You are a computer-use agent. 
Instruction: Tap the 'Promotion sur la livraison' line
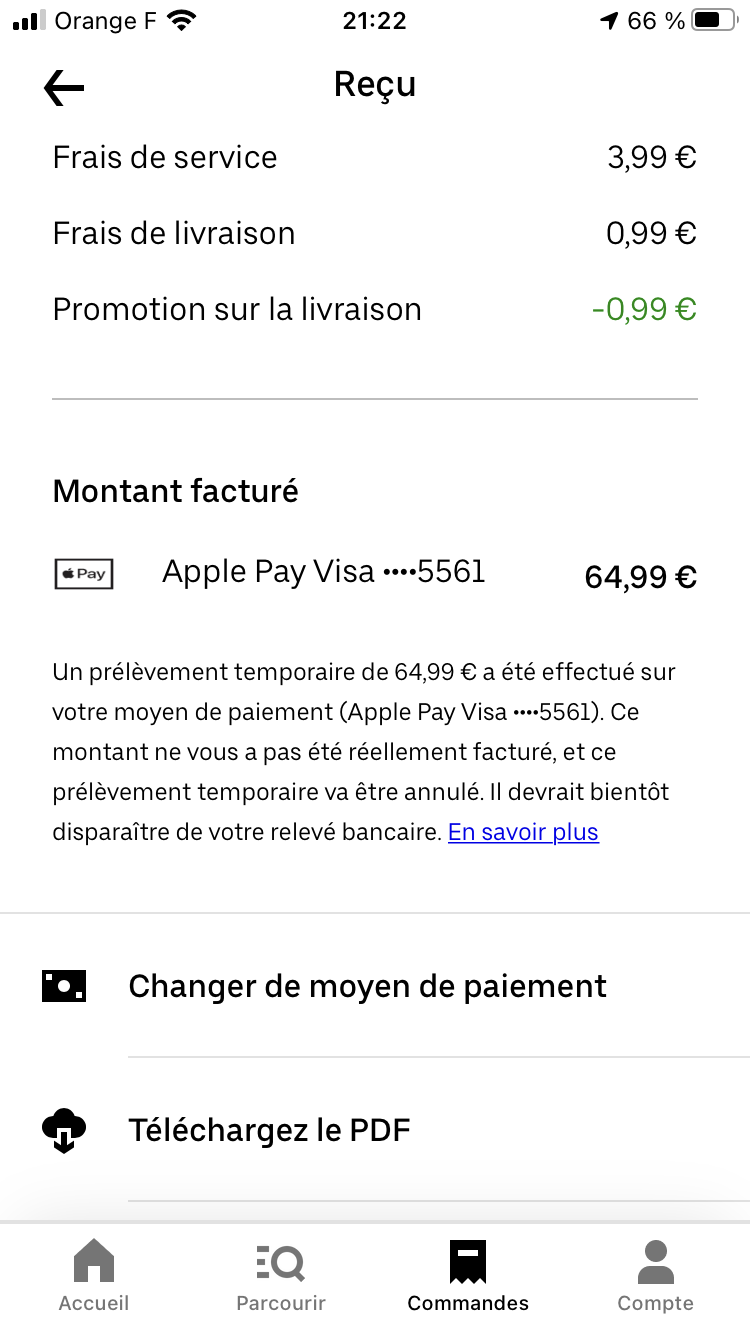pos(237,309)
